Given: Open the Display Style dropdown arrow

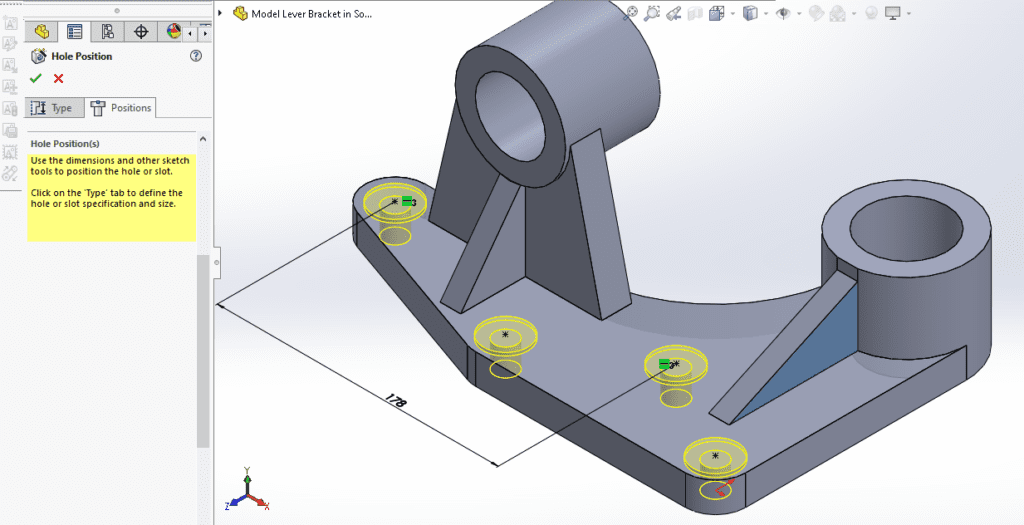Looking at the screenshot, I should coord(765,13).
